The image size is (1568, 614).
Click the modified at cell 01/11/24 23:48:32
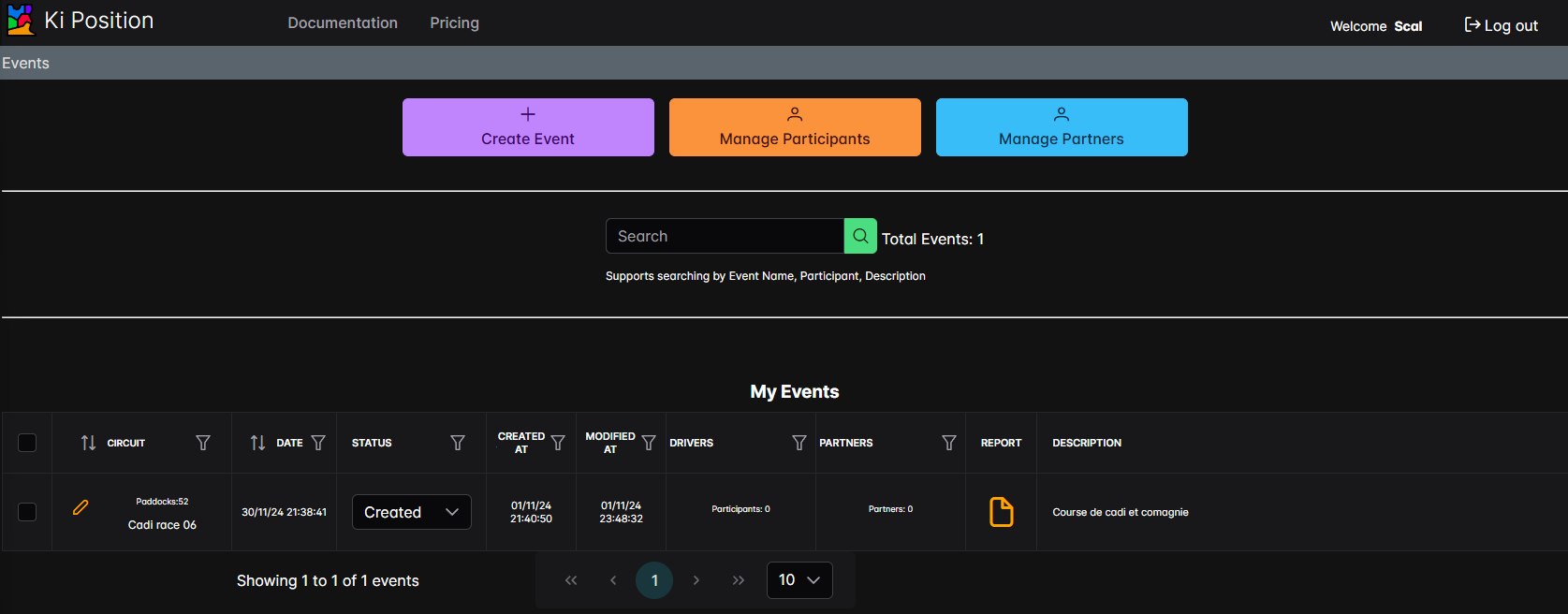[622, 512]
